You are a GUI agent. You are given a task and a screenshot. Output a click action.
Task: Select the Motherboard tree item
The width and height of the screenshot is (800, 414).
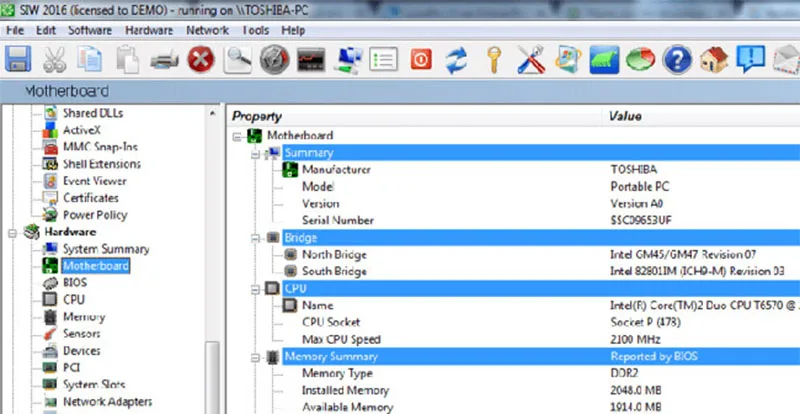pos(96,266)
